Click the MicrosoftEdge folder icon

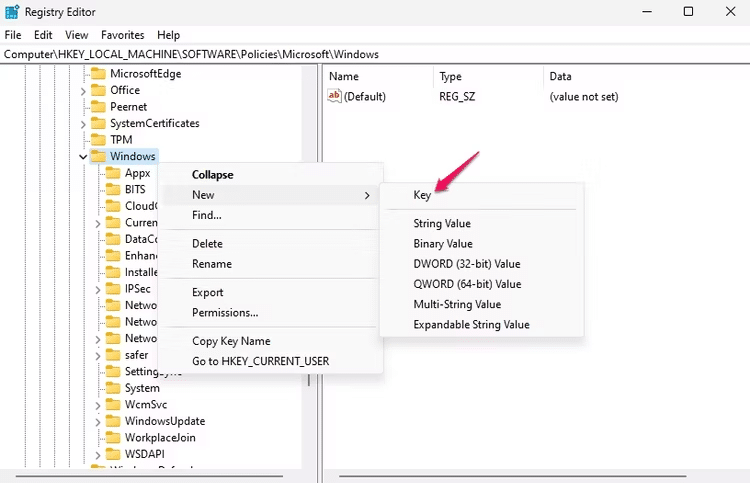tap(98, 74)
